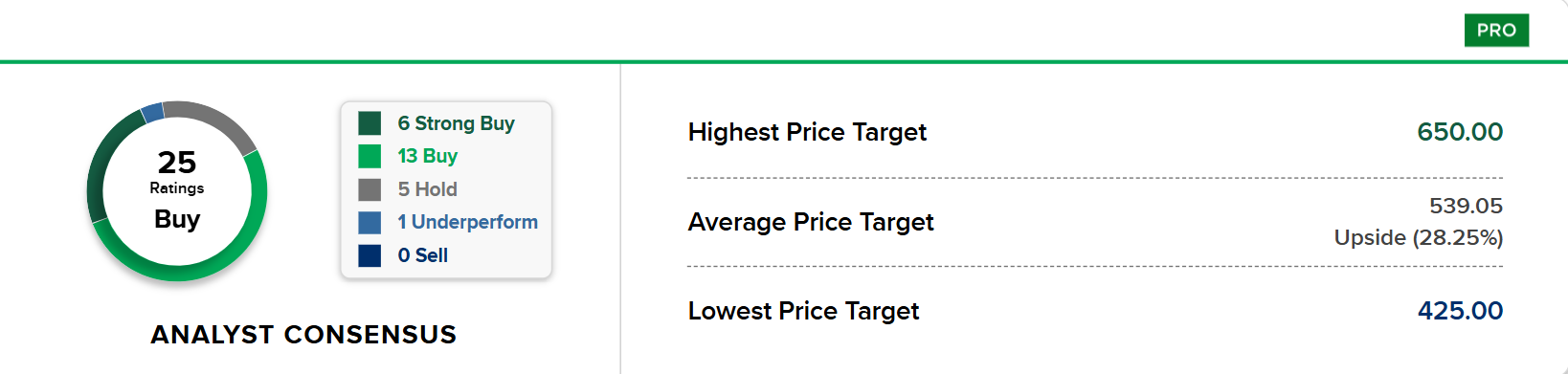The width and height of the screenshot is (1568, 374).
Task: Click the 0 Sell legend label
Action: [422, 255]
